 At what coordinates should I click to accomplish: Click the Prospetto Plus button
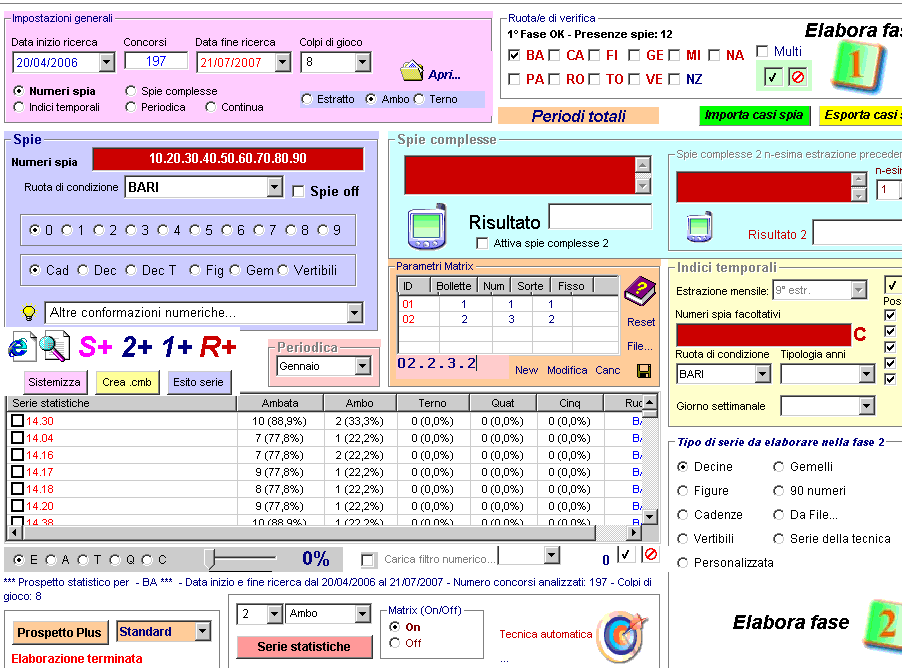tap(59, 632)
